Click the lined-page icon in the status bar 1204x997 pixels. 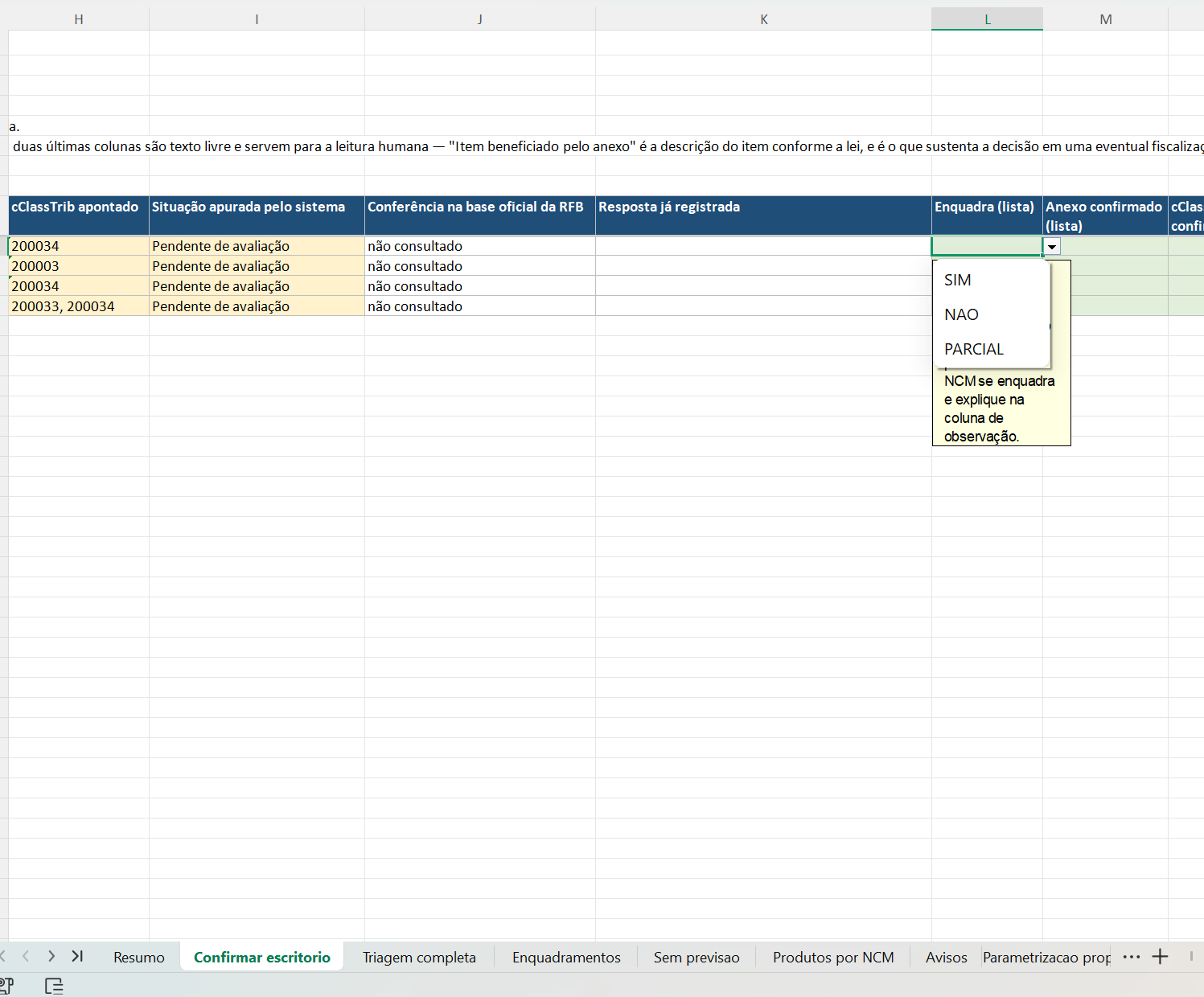coord(54,986)
